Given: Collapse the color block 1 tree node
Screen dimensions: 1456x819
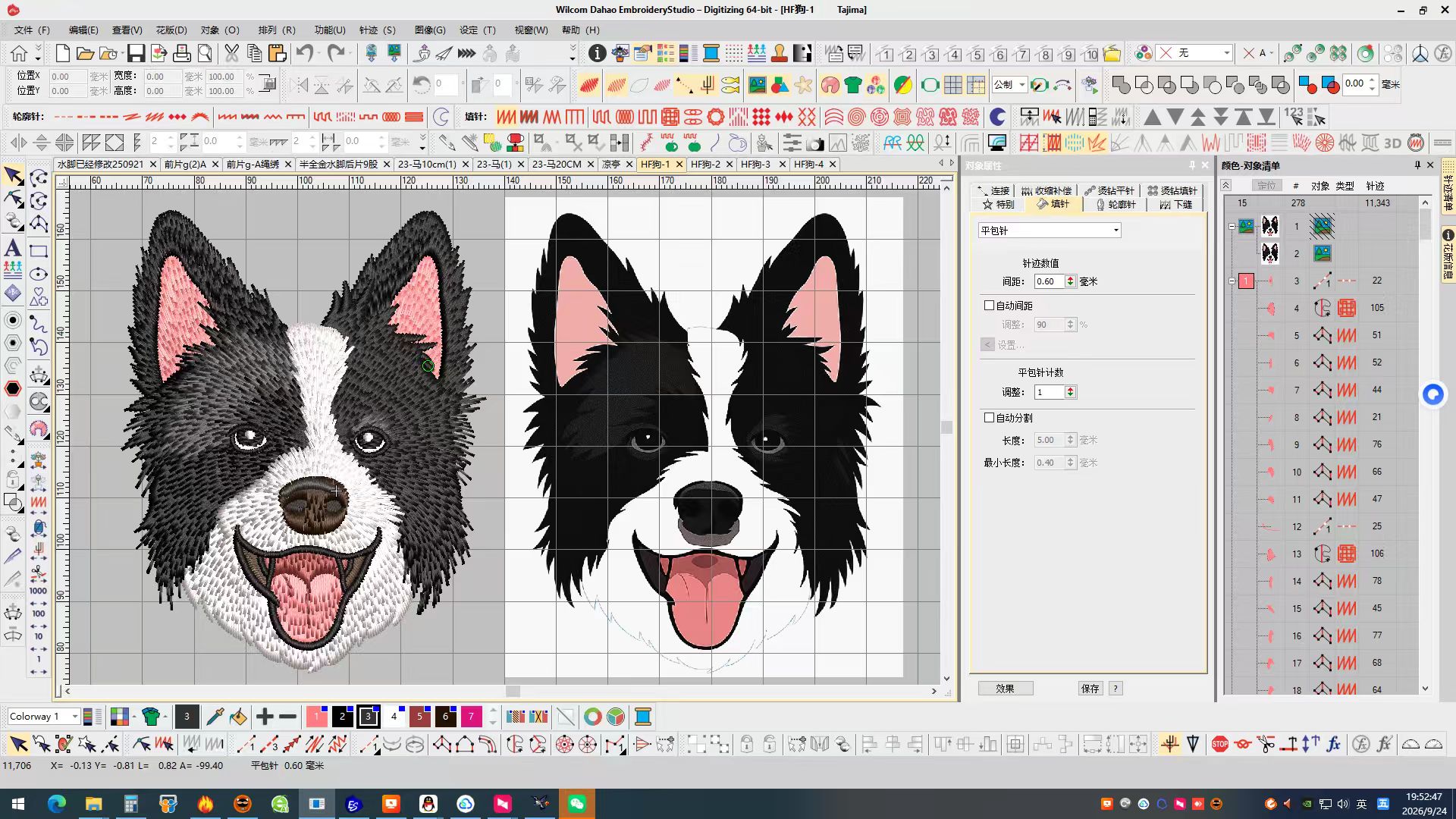Looking at the screenshot, I should point(1232,281).
